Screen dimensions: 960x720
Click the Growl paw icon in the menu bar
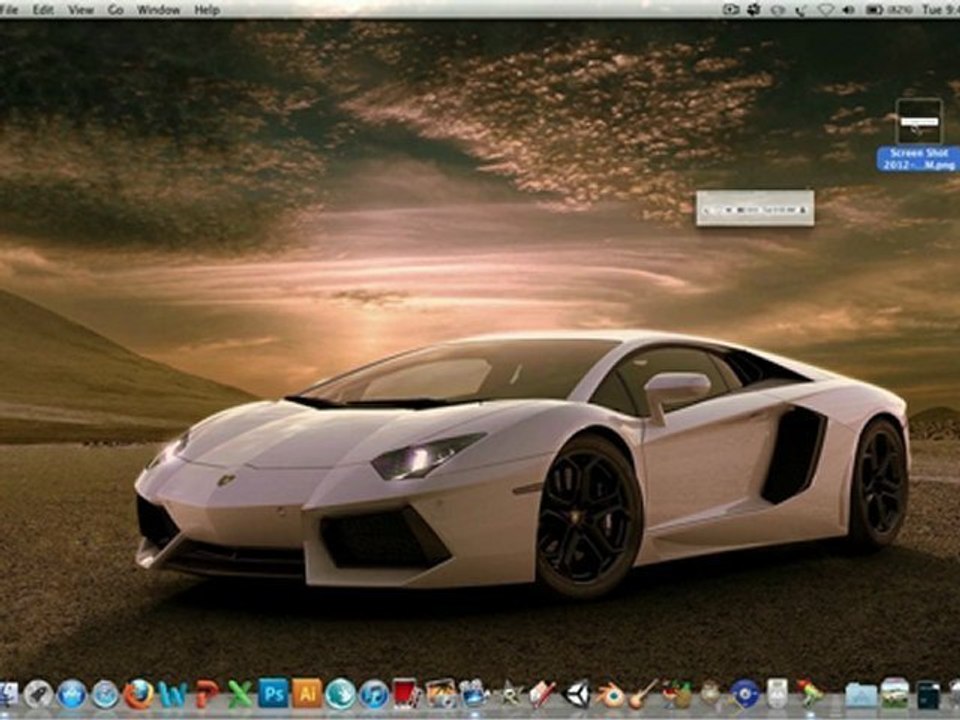coord(754,10)
